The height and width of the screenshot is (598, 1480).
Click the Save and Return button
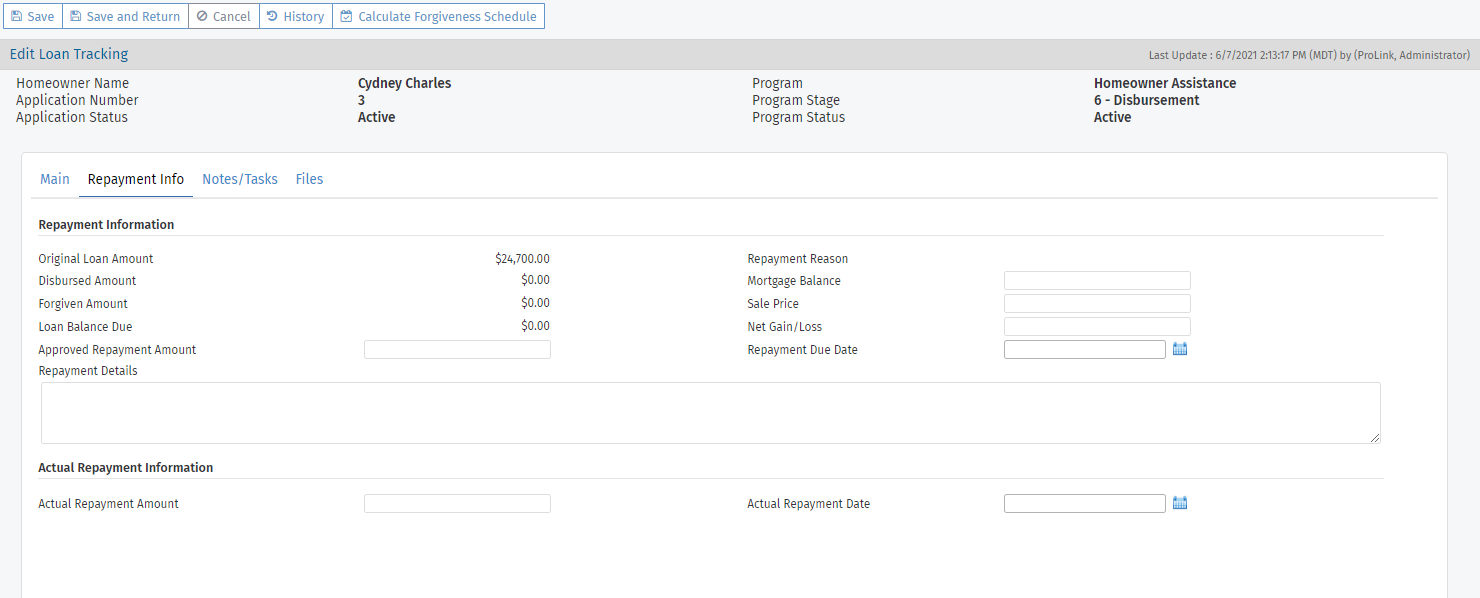[124, 15]
